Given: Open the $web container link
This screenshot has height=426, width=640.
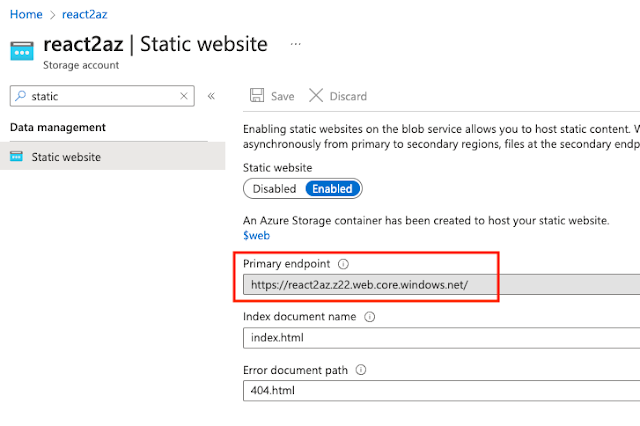Looking at the screenshot, I should pos(256,235).
